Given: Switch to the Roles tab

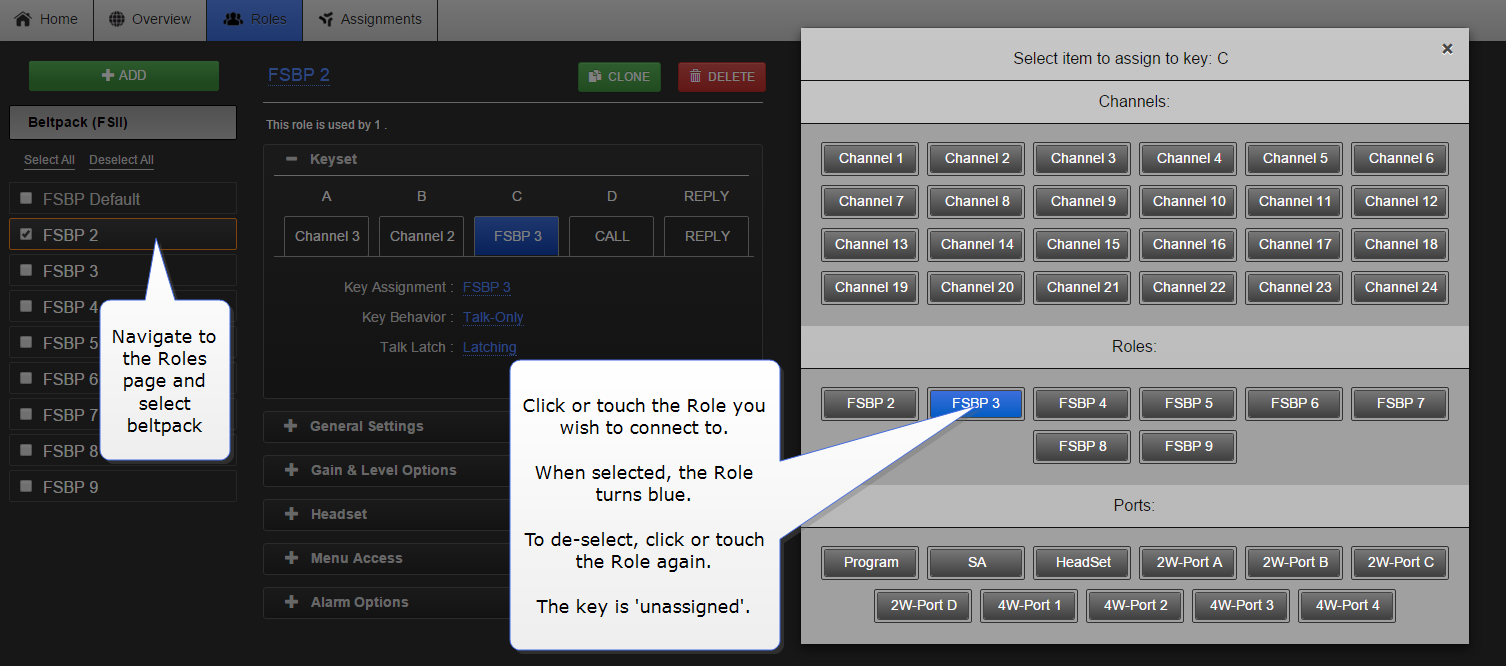Looking at the screenshot, I should (255, 19).
